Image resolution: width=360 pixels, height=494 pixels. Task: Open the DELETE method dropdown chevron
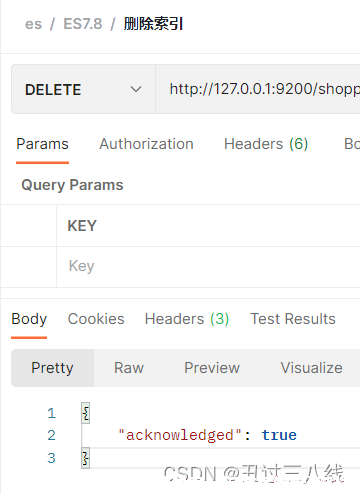pos(136,89)
